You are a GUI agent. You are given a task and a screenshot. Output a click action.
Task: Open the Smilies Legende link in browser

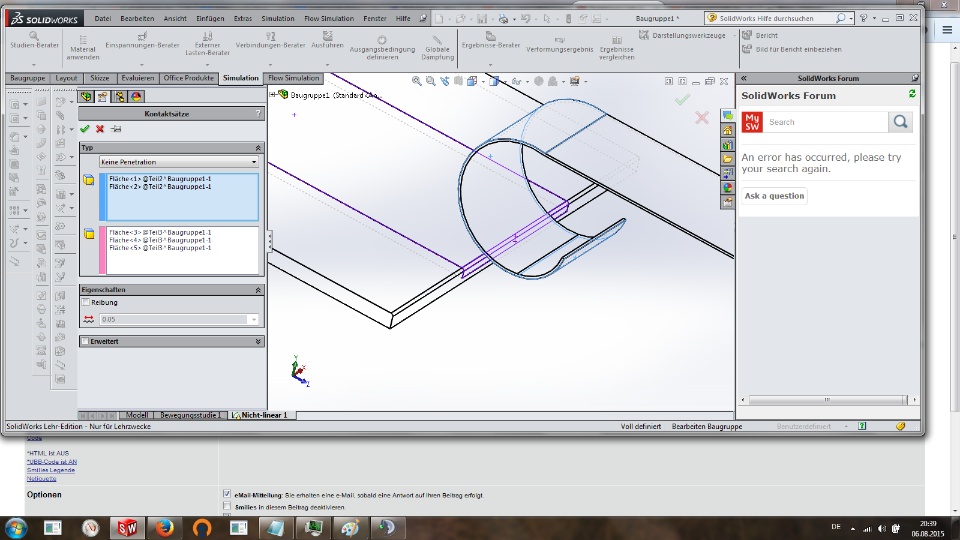pos(51,470)
